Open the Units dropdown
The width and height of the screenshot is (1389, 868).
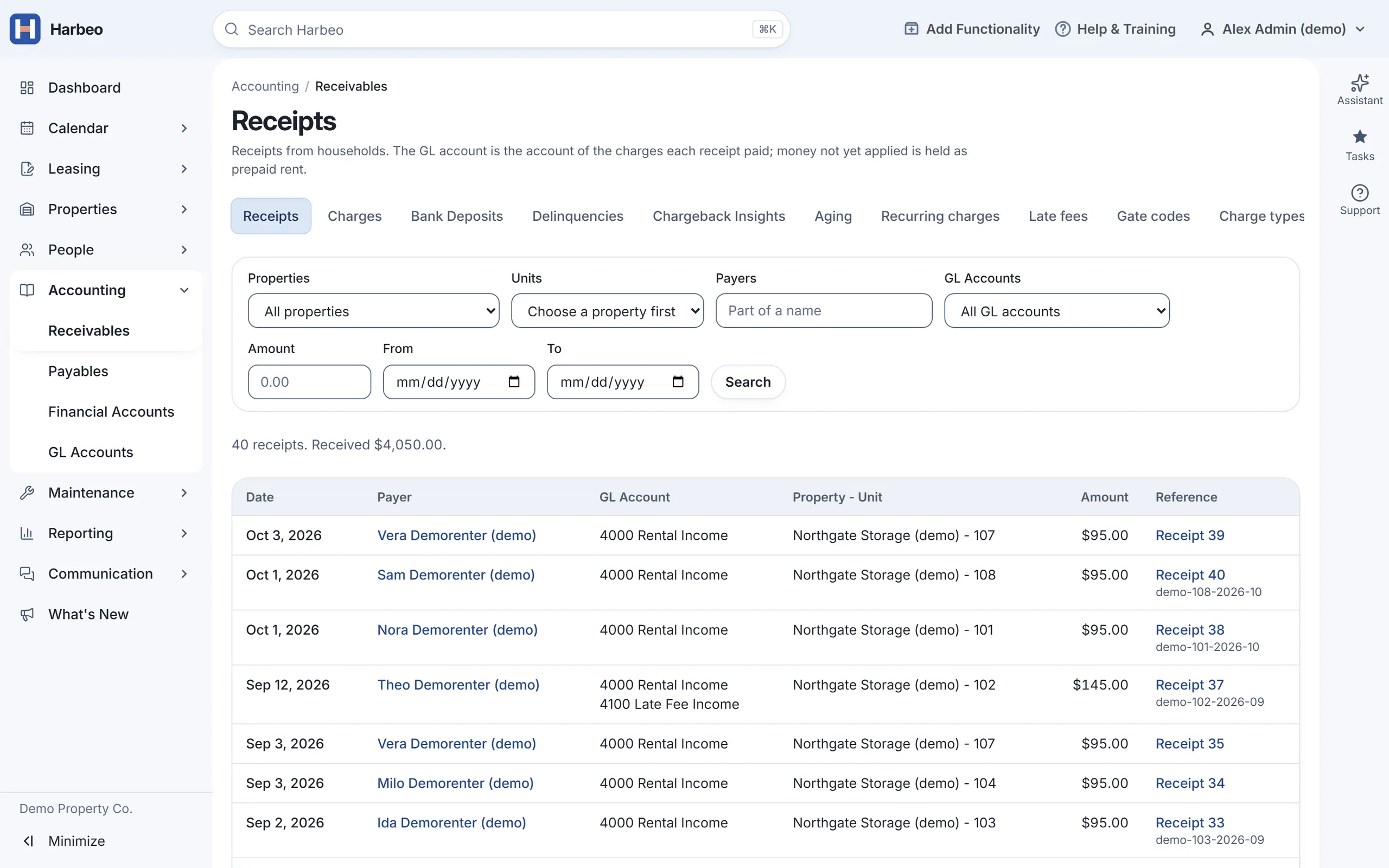click(x=607, y=311)
